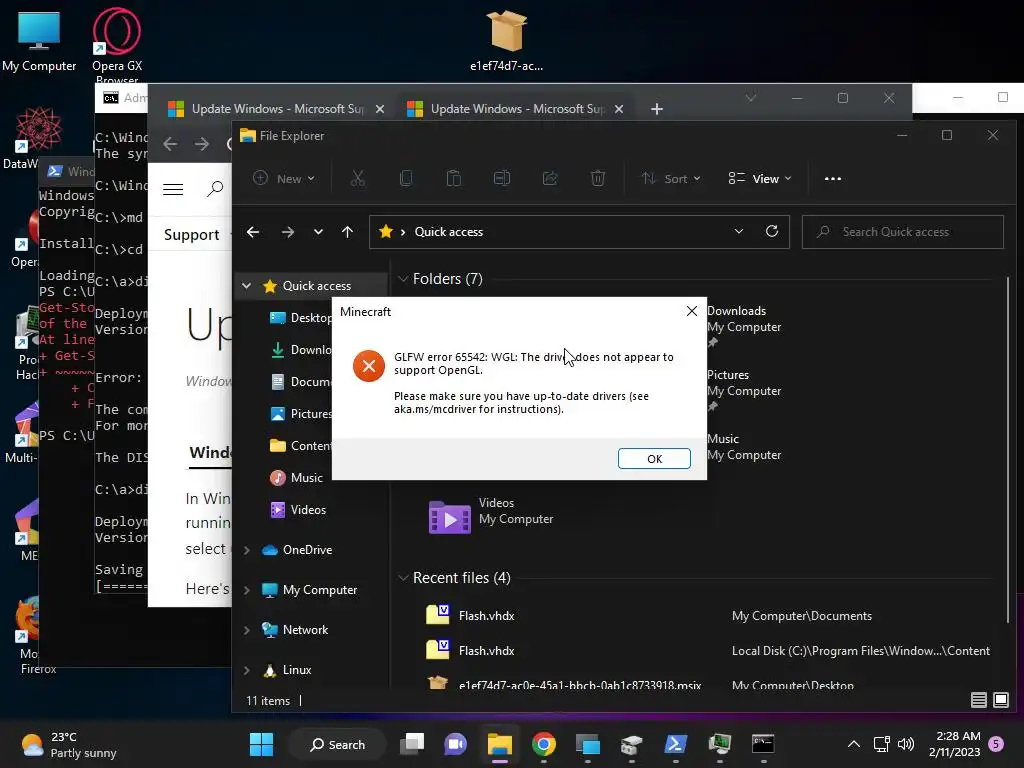Screen dimensions: 1024x768
Task: Click the search magnifier on Support page
Action: (x=215, y=189)
